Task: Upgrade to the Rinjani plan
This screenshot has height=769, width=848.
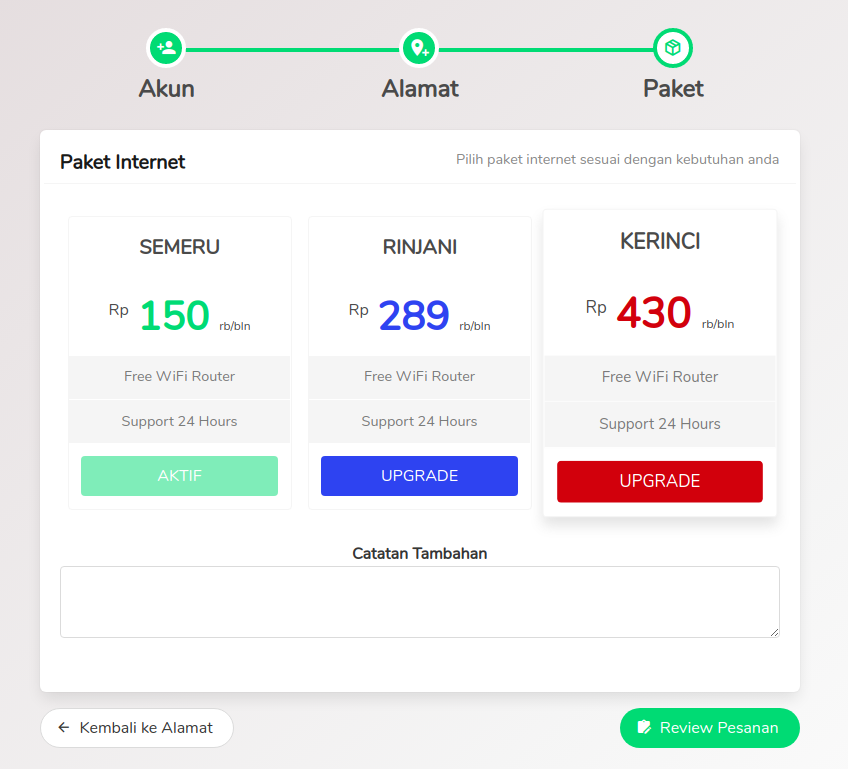Action: coord(419,476)
